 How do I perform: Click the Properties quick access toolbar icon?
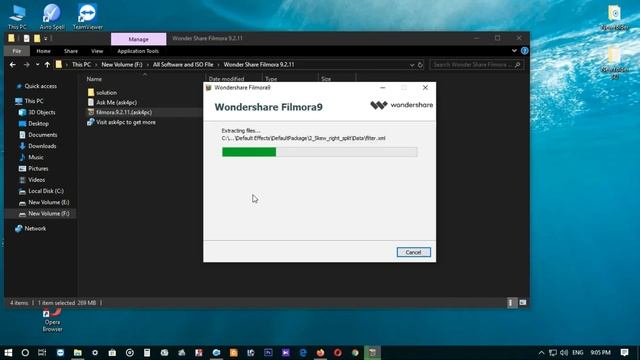[x=27, y=38]
